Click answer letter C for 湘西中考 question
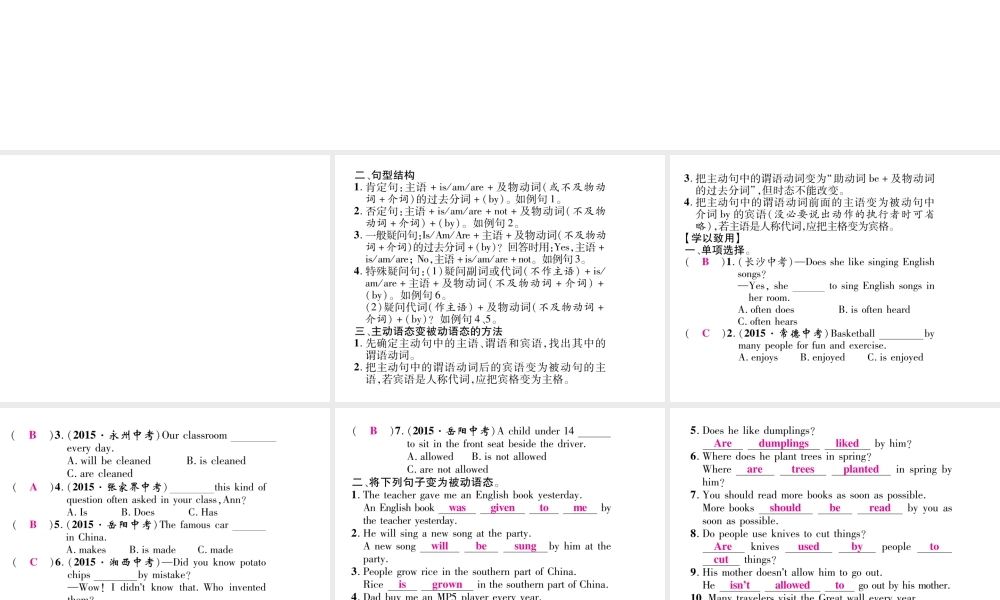This screenshot has height=600, width=1000. [33, 562]
